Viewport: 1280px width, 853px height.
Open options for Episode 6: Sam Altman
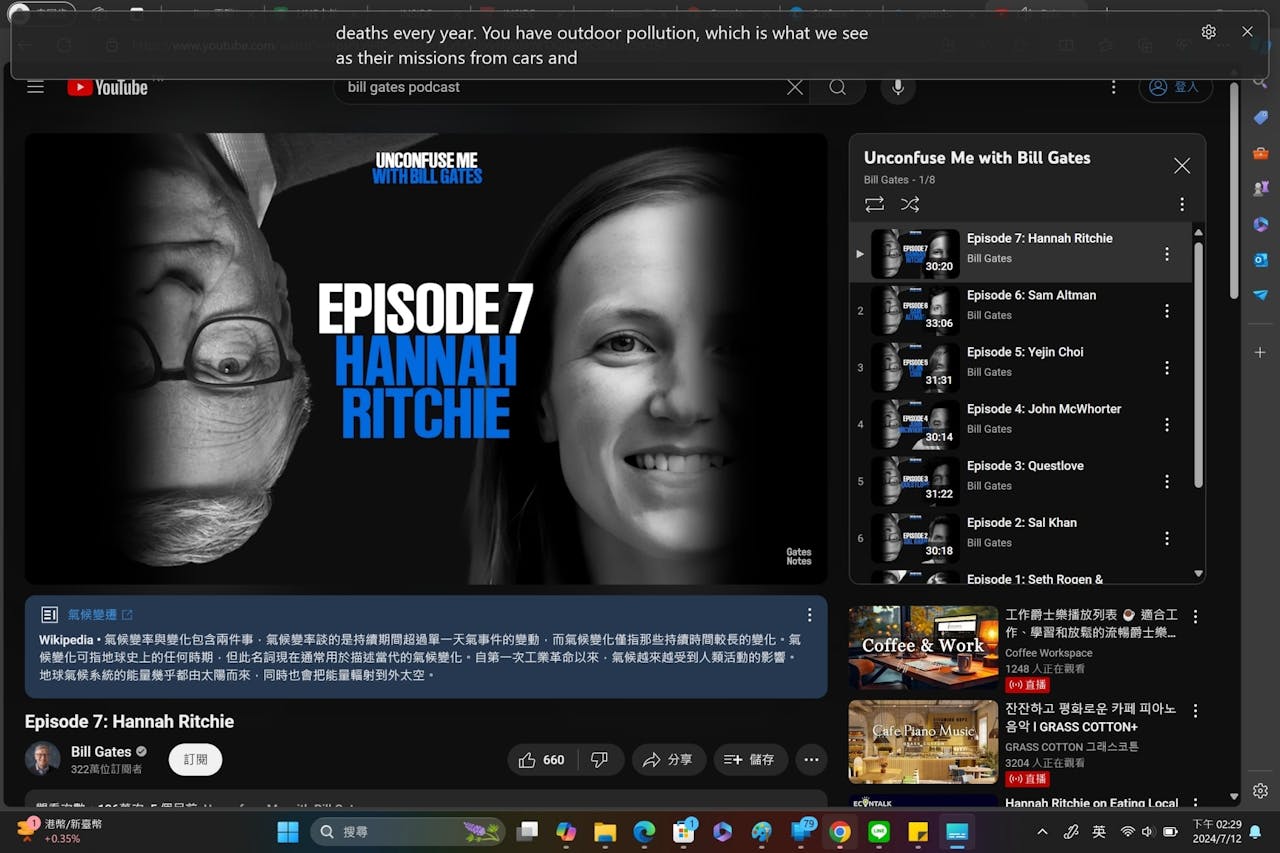pyautogui.click(x=1166, y=311)
